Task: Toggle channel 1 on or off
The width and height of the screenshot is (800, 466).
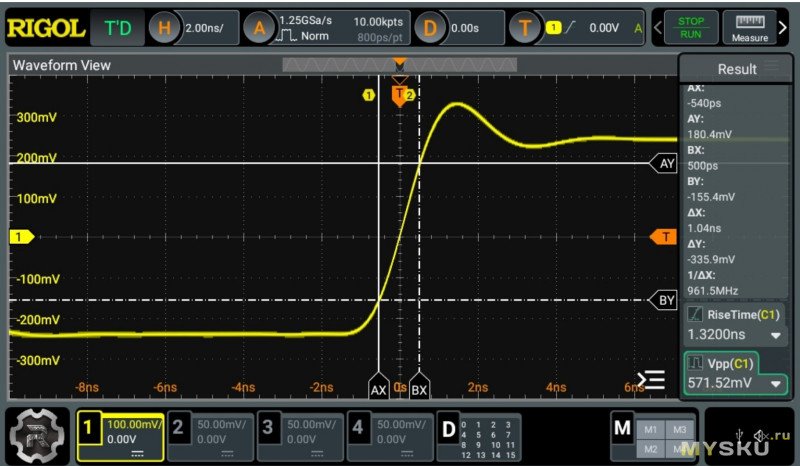Action: [89, 430]
